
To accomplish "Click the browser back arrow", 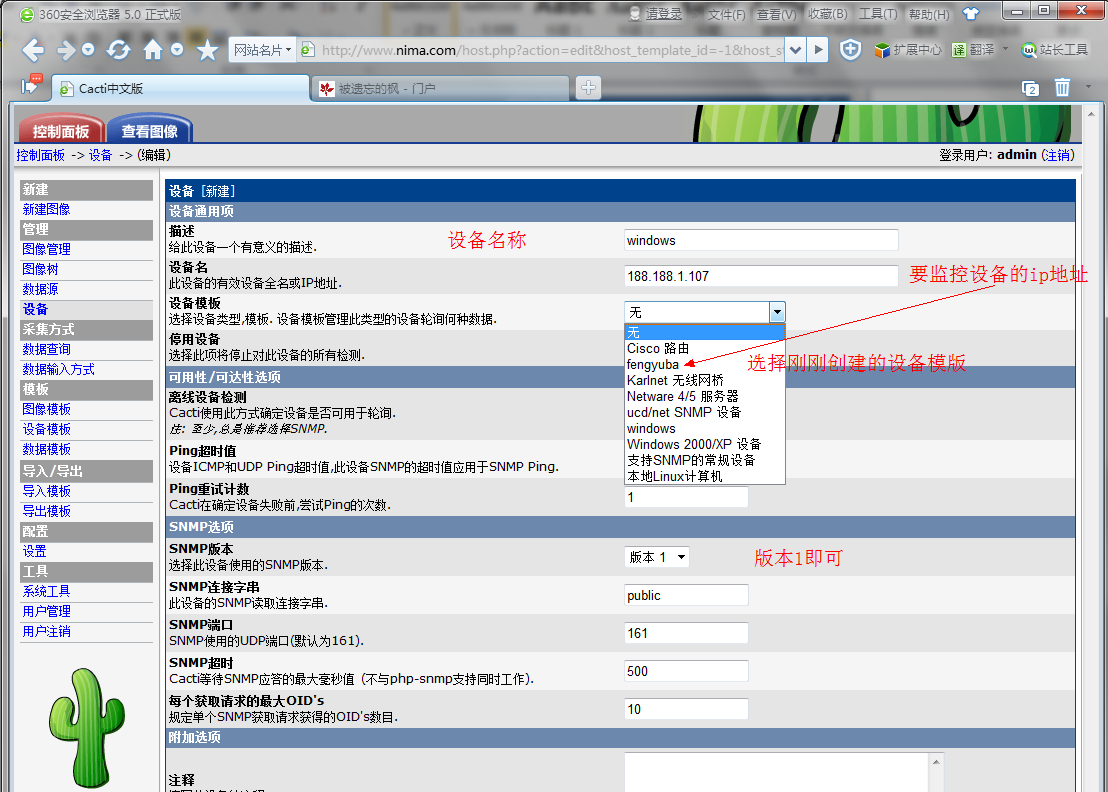I will 33,50.
